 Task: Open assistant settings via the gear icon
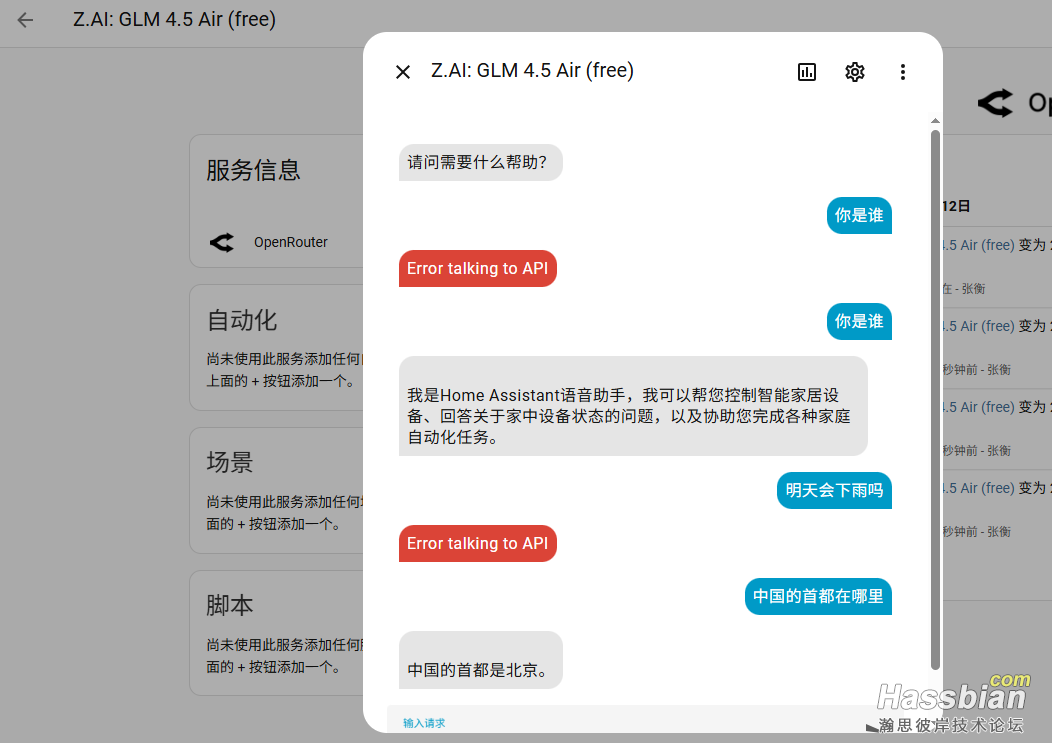855,72
